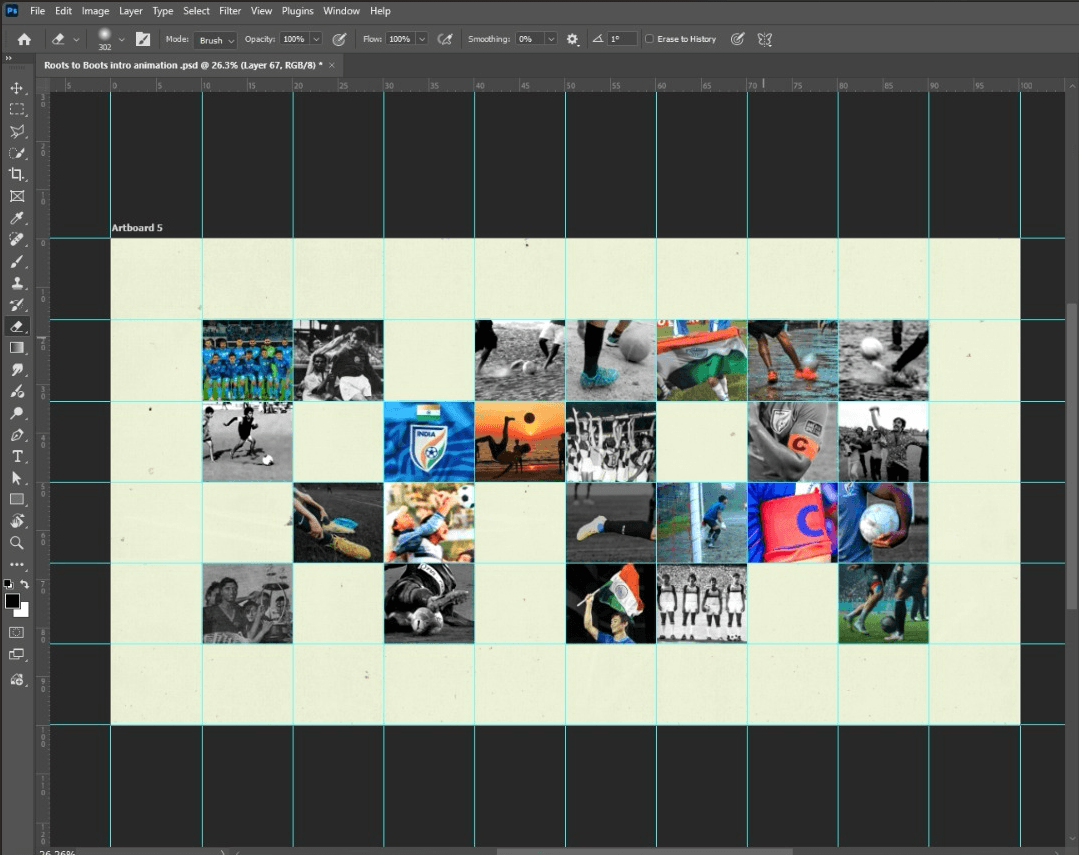
Task: Toggle the Brush Settings panel
Action: (x=143, y=39)
